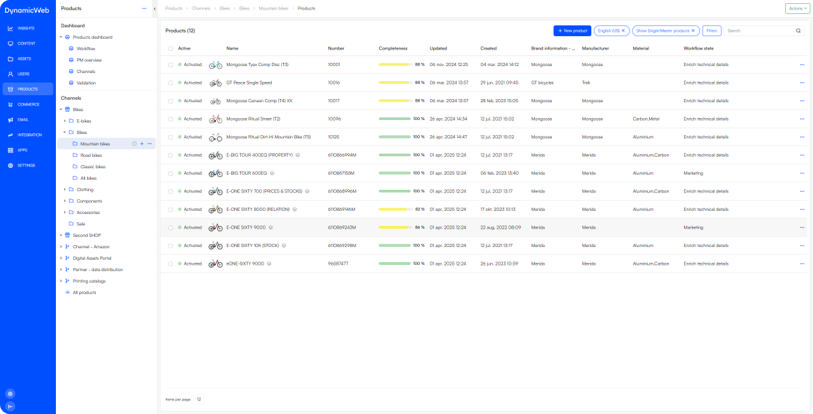
Task: Tick the select-all checkbox in the table header
Action: click(171, 48)
